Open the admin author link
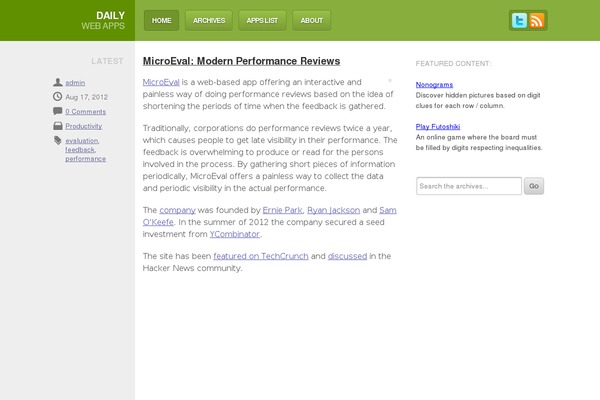The height and width of the screenshot is (400, 600). point(75,82)
